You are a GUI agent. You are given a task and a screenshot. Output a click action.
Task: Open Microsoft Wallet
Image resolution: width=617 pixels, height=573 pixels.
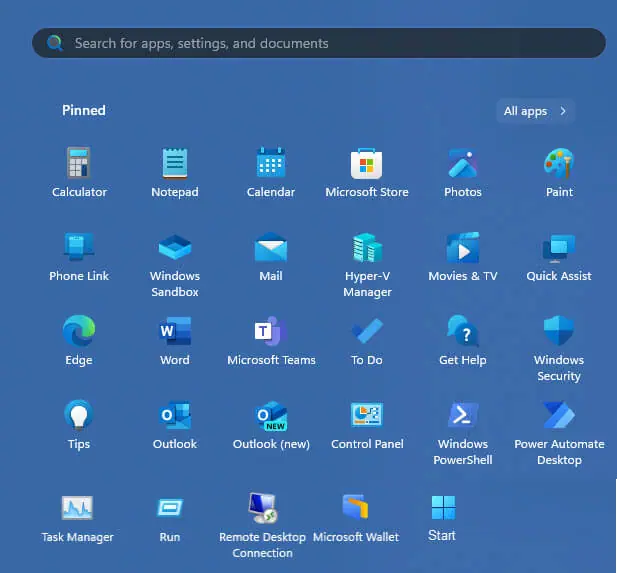356,518
